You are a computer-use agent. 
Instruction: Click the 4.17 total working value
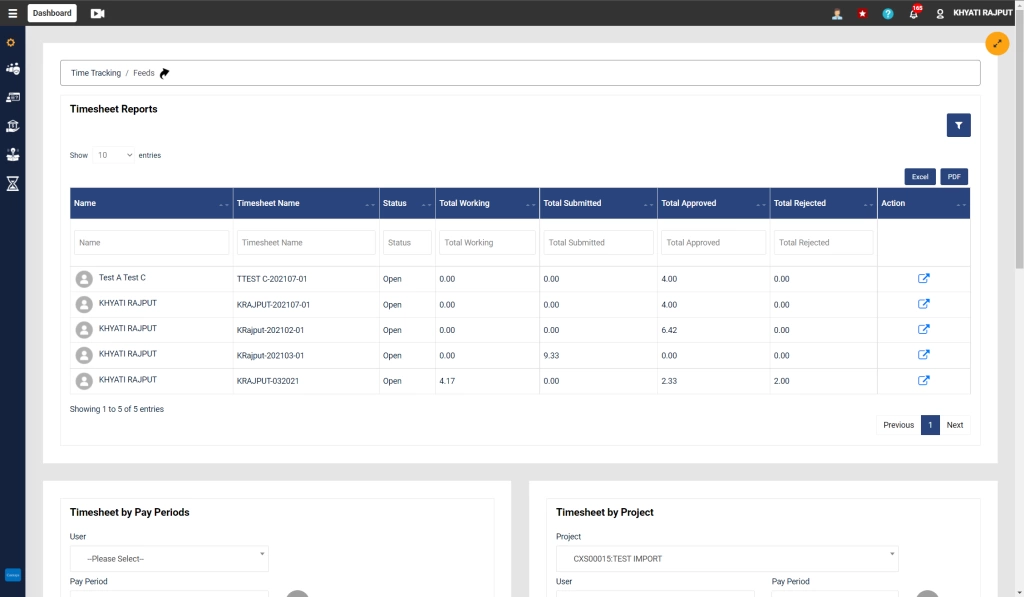(447, 381)
